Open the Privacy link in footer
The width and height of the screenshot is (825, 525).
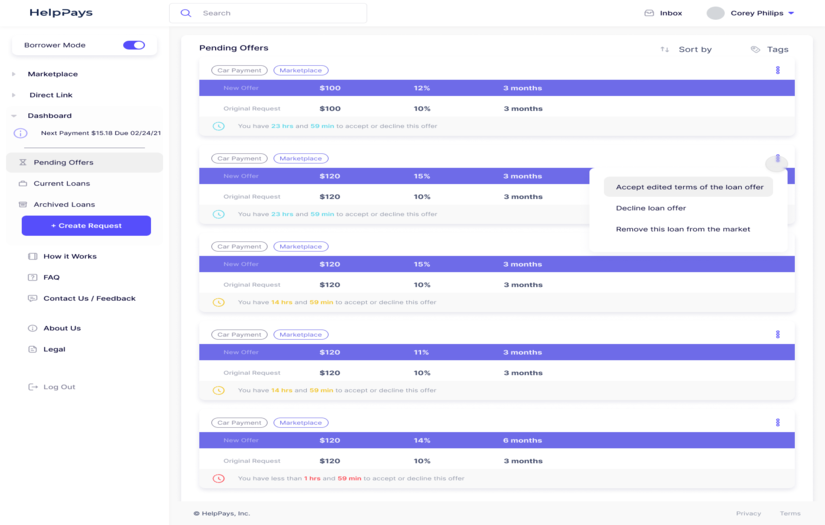click(x=748, y=513)
